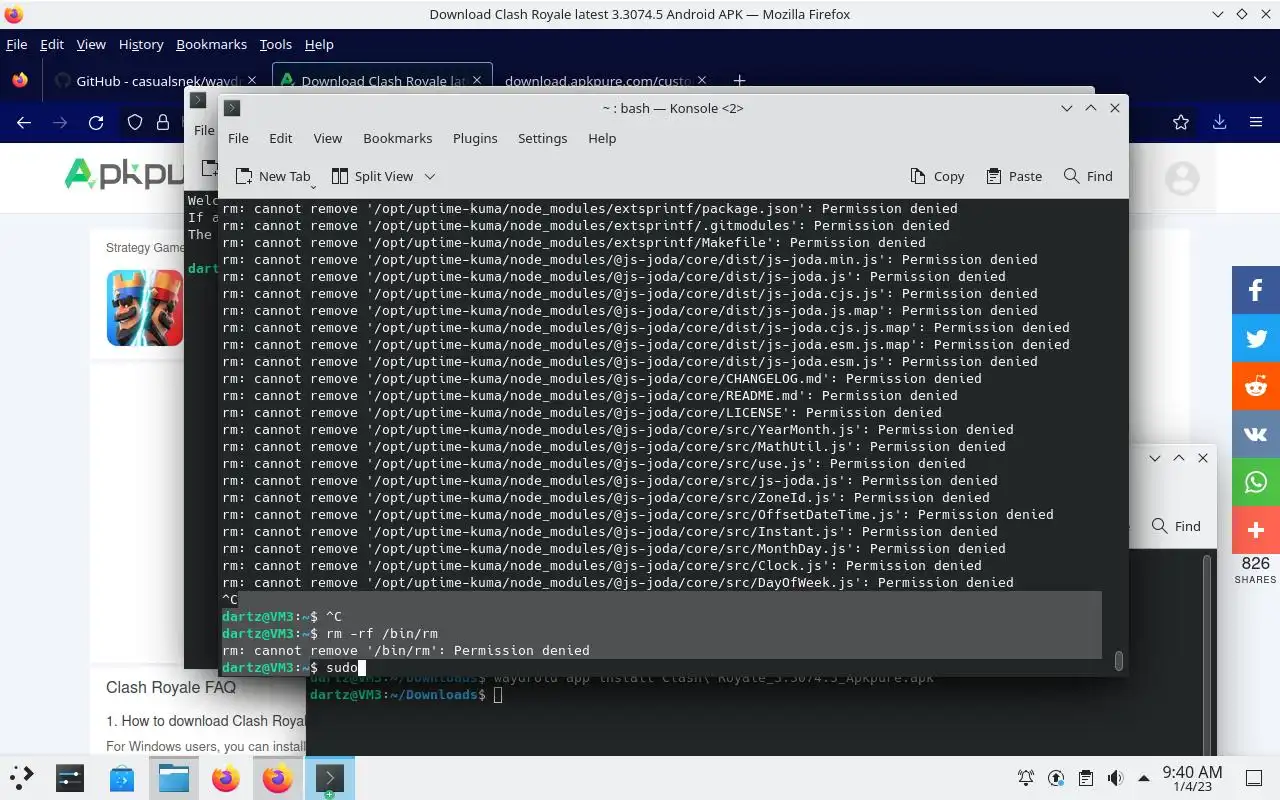Share page on Facebook
The width and height of the screenshot is (1280, 800).
[x=1256, y=290]
